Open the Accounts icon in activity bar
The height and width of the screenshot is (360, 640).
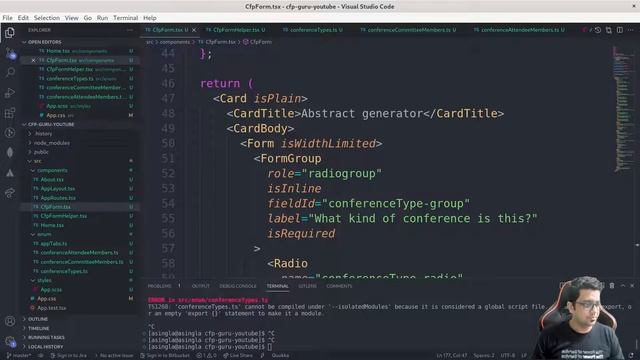click(x=10, y=321)
